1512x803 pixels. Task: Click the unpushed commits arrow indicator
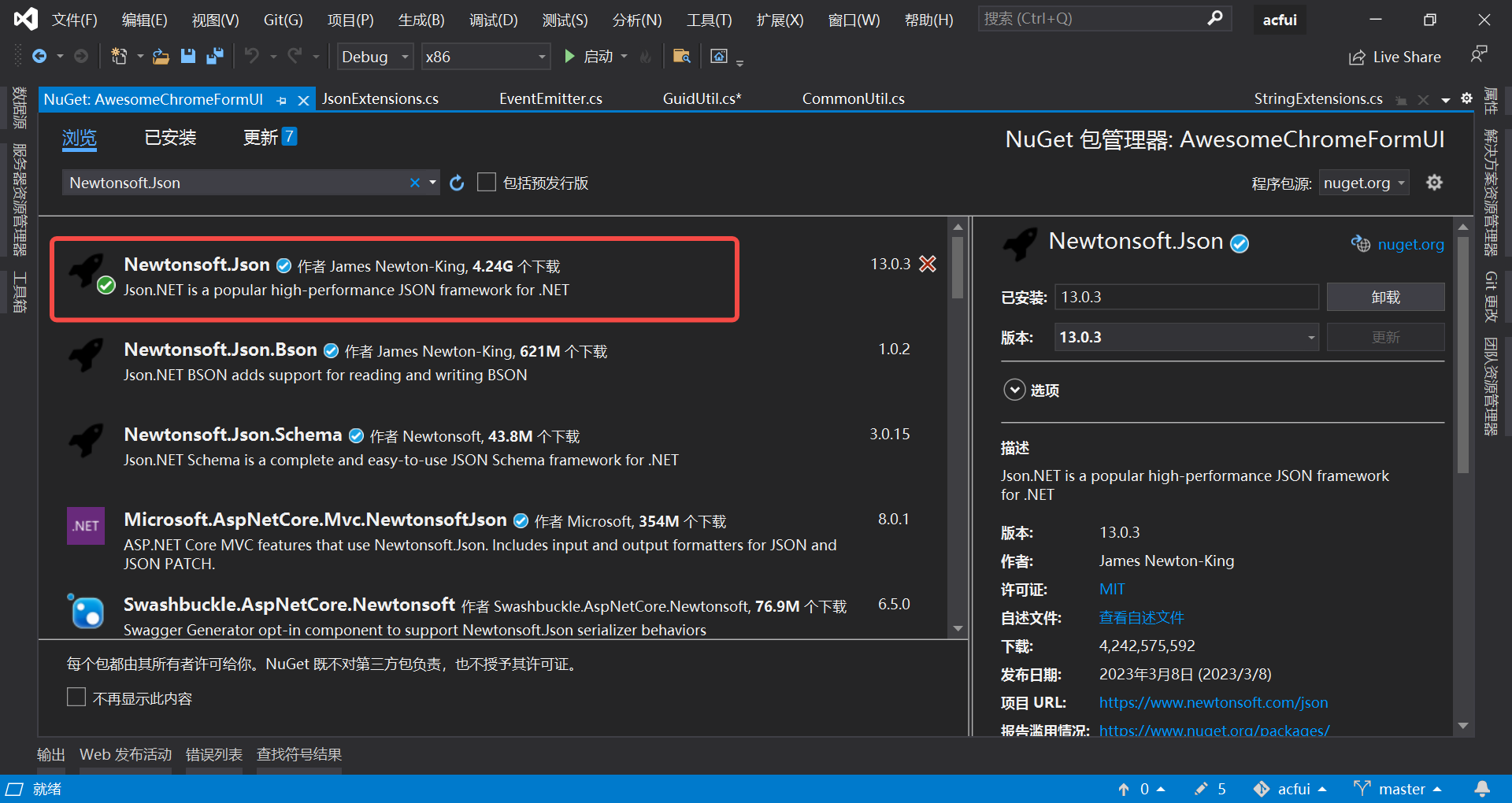(1141, 789)
